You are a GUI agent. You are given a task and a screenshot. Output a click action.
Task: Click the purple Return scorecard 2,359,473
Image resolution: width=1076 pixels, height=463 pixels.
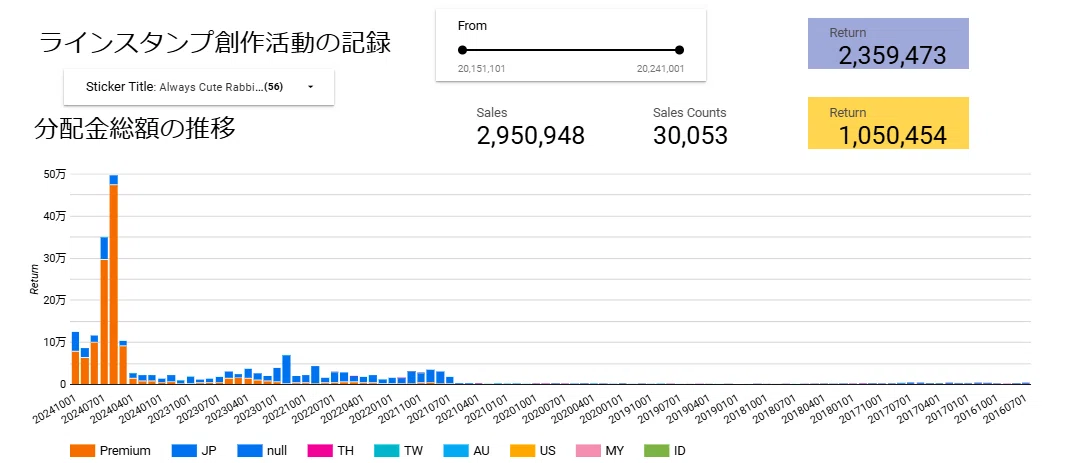tap(888, 44)
